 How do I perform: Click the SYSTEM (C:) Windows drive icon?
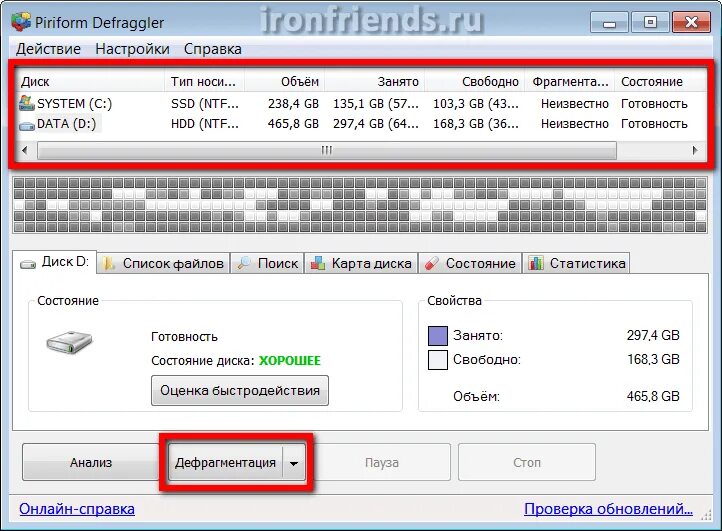click(27, 103)
